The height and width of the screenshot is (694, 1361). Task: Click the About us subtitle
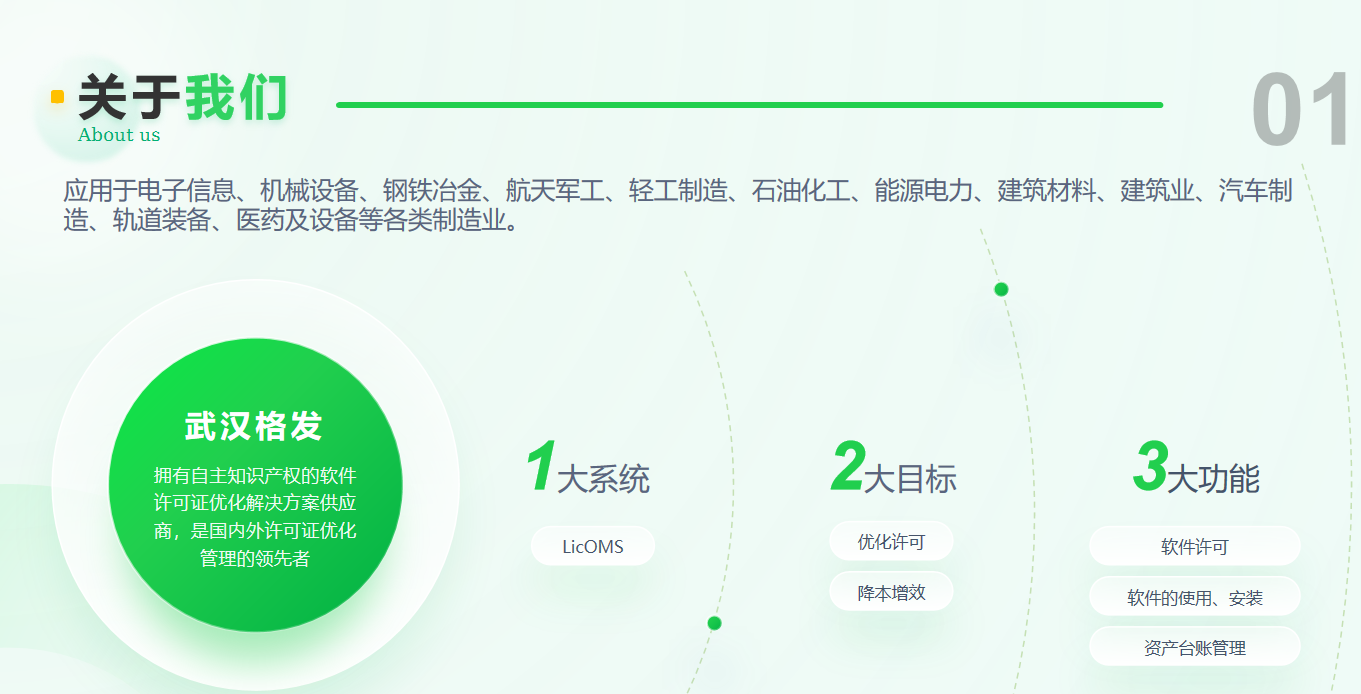[x=119, y=135]
